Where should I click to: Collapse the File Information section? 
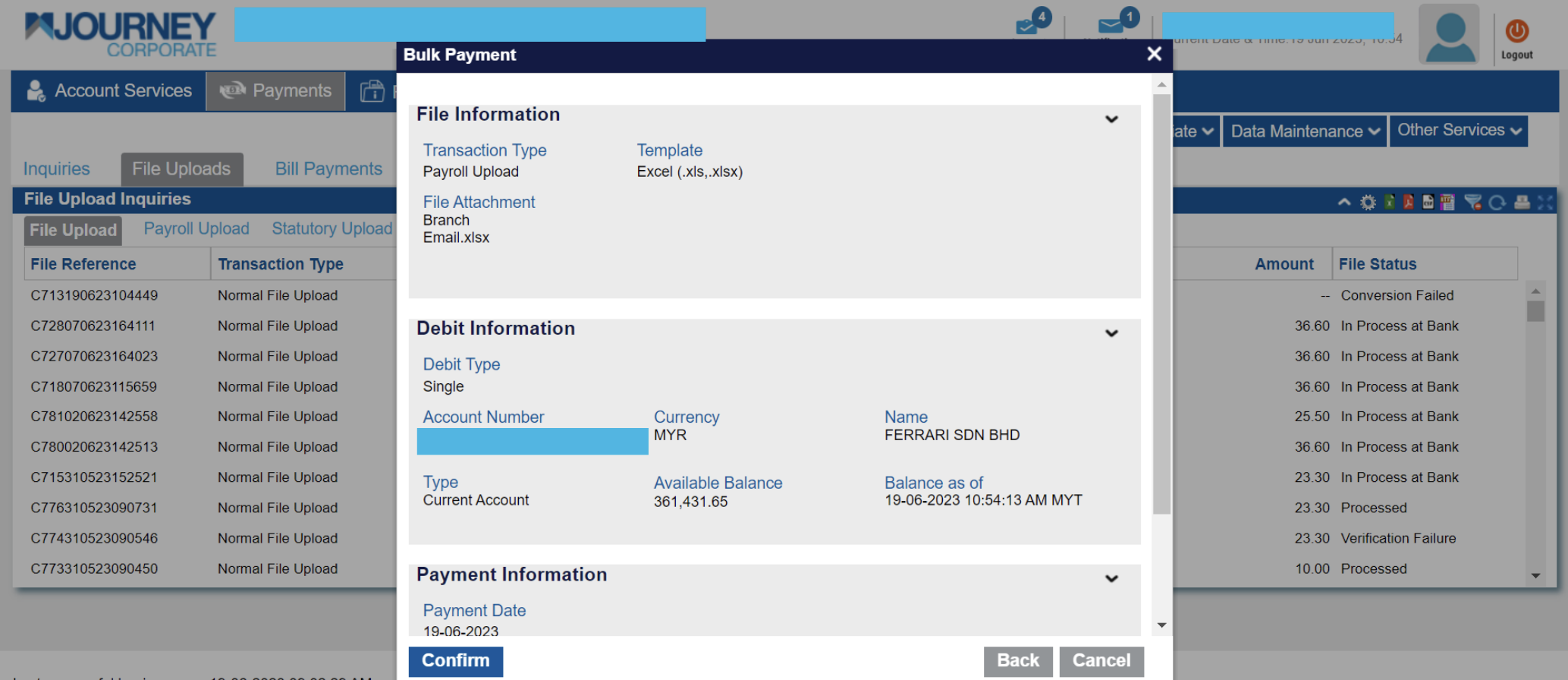(1111, 119)
